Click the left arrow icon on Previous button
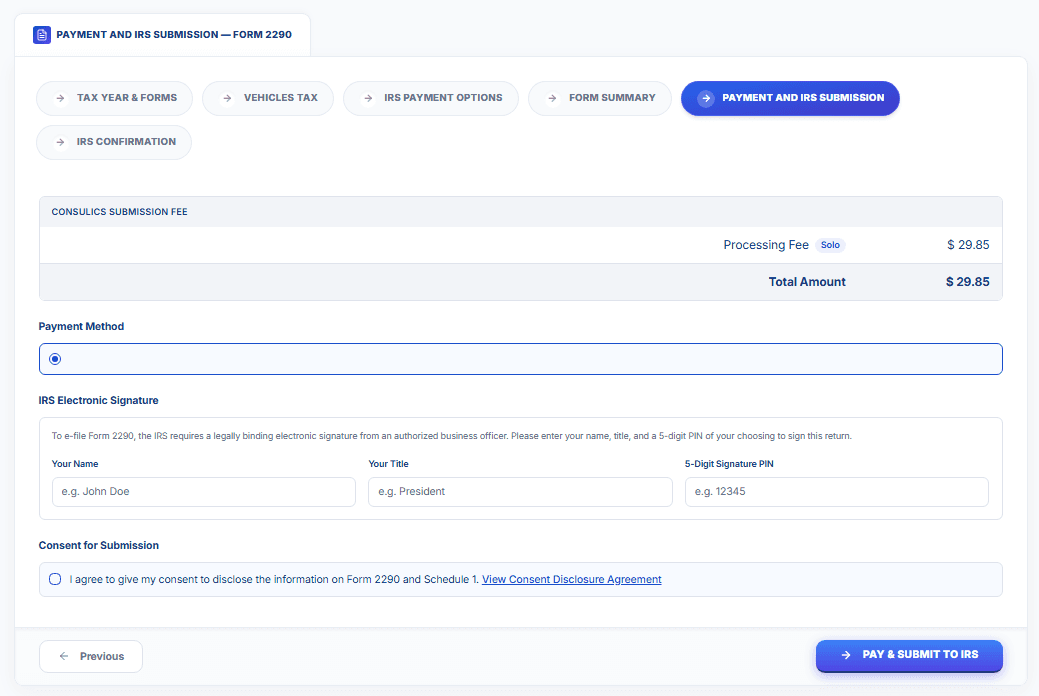Screen dimensions: 1039x696 [64, 656]
